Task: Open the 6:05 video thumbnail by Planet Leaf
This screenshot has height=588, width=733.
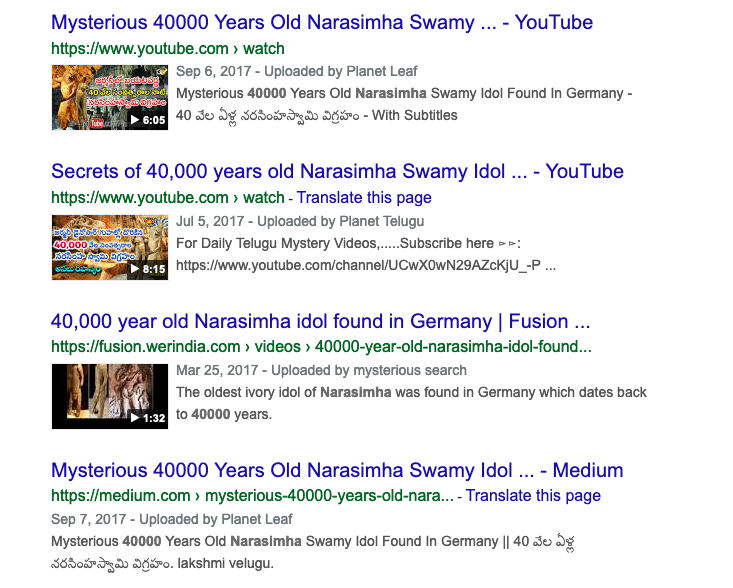Action: (110, 97)
